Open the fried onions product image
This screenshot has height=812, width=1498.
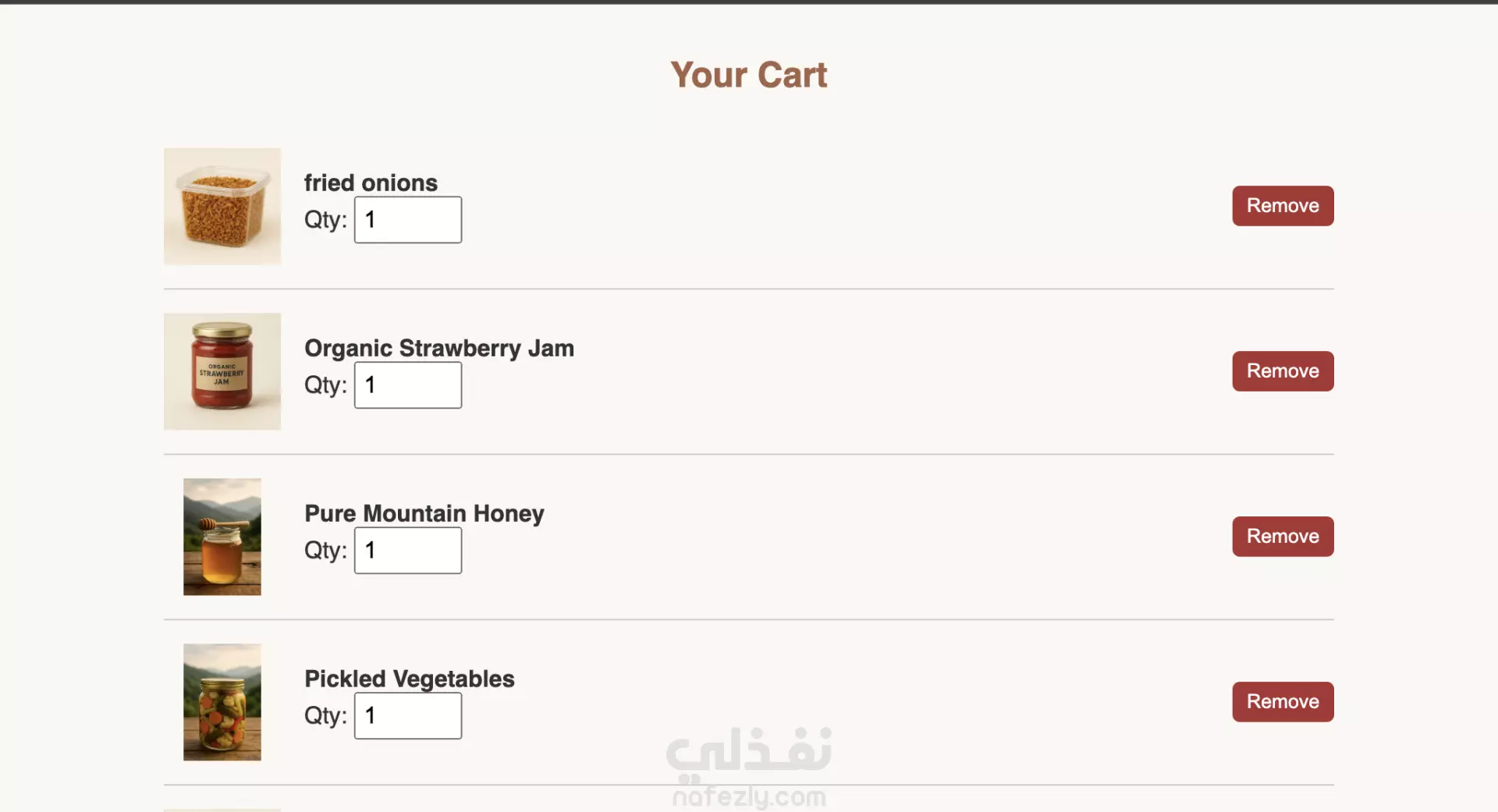pyautogui.click(x=222, y=207)
